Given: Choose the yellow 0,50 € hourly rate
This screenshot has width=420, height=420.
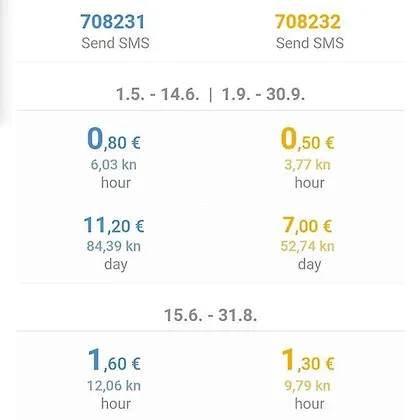Looking at the screenshot, I should pyautogui.click(x=307, y=139).
